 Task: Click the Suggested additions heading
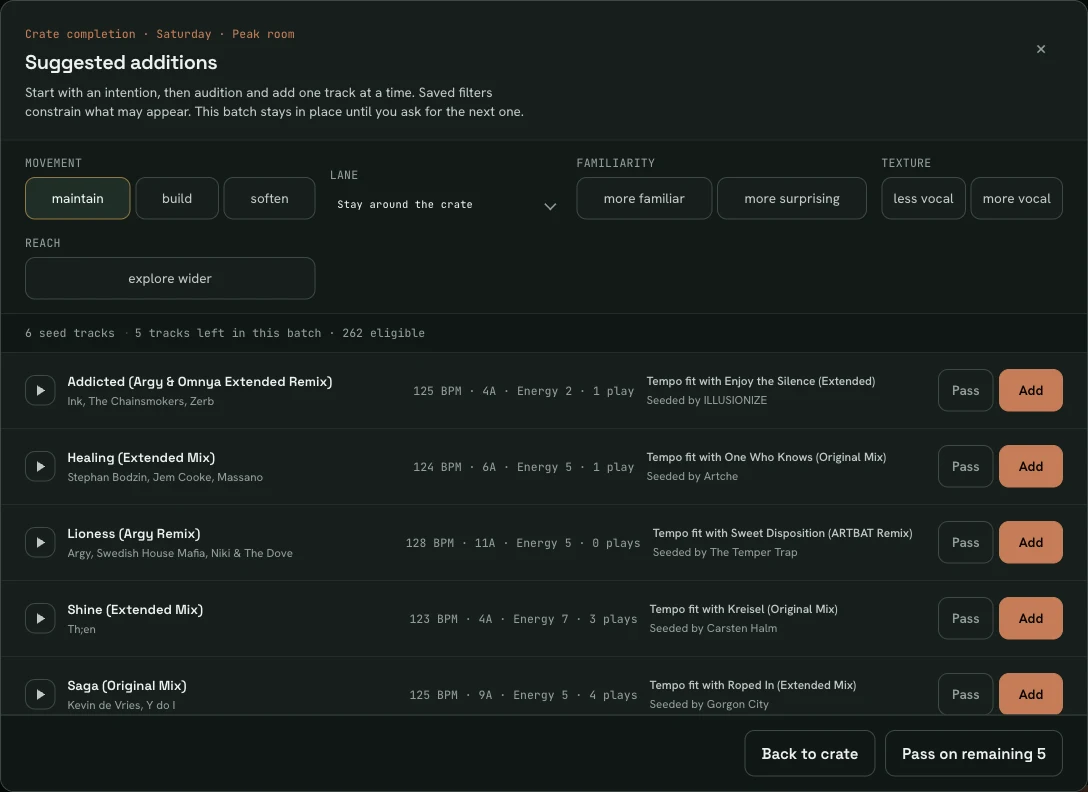(x=121, y=62)
